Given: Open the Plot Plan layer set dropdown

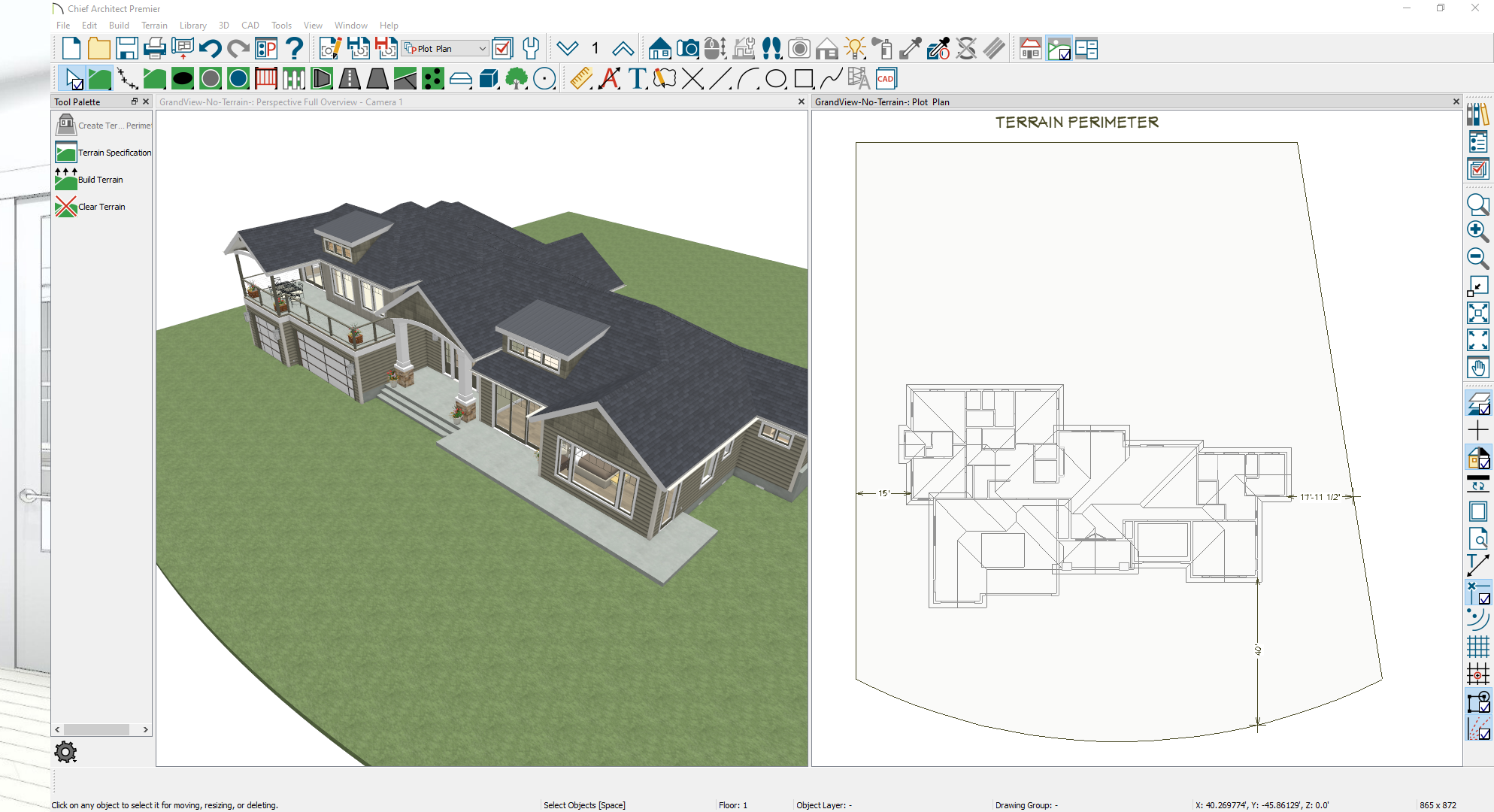Looking at the screenshot, I should [445, 49].
